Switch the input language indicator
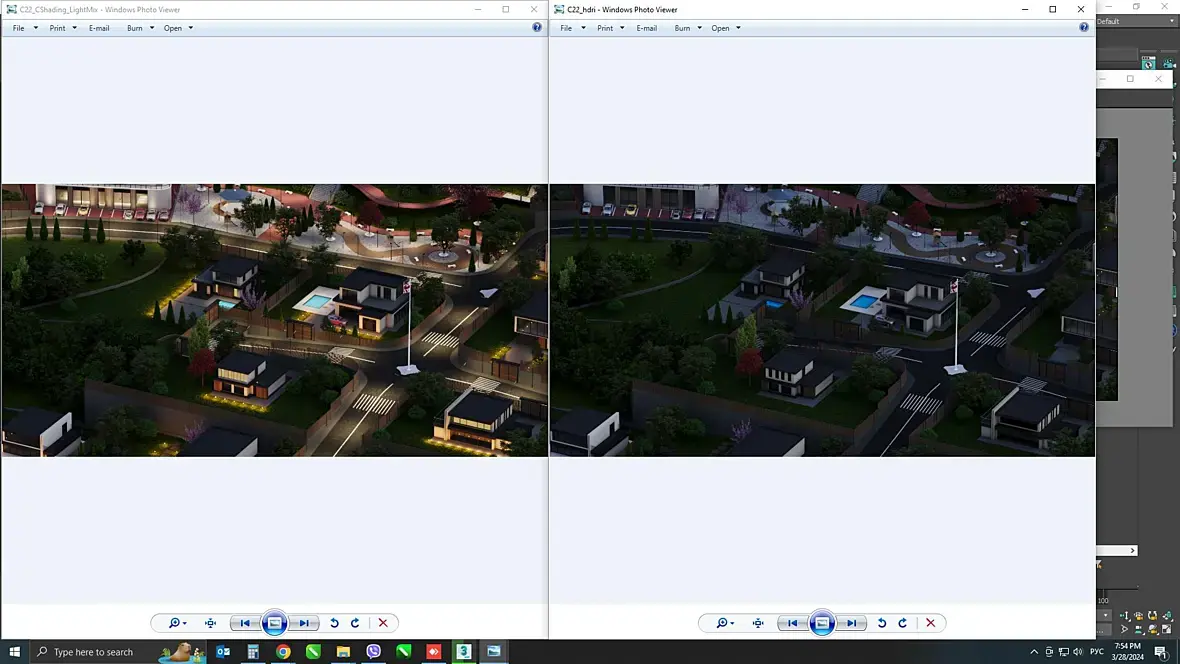 tap(1097, 652)
